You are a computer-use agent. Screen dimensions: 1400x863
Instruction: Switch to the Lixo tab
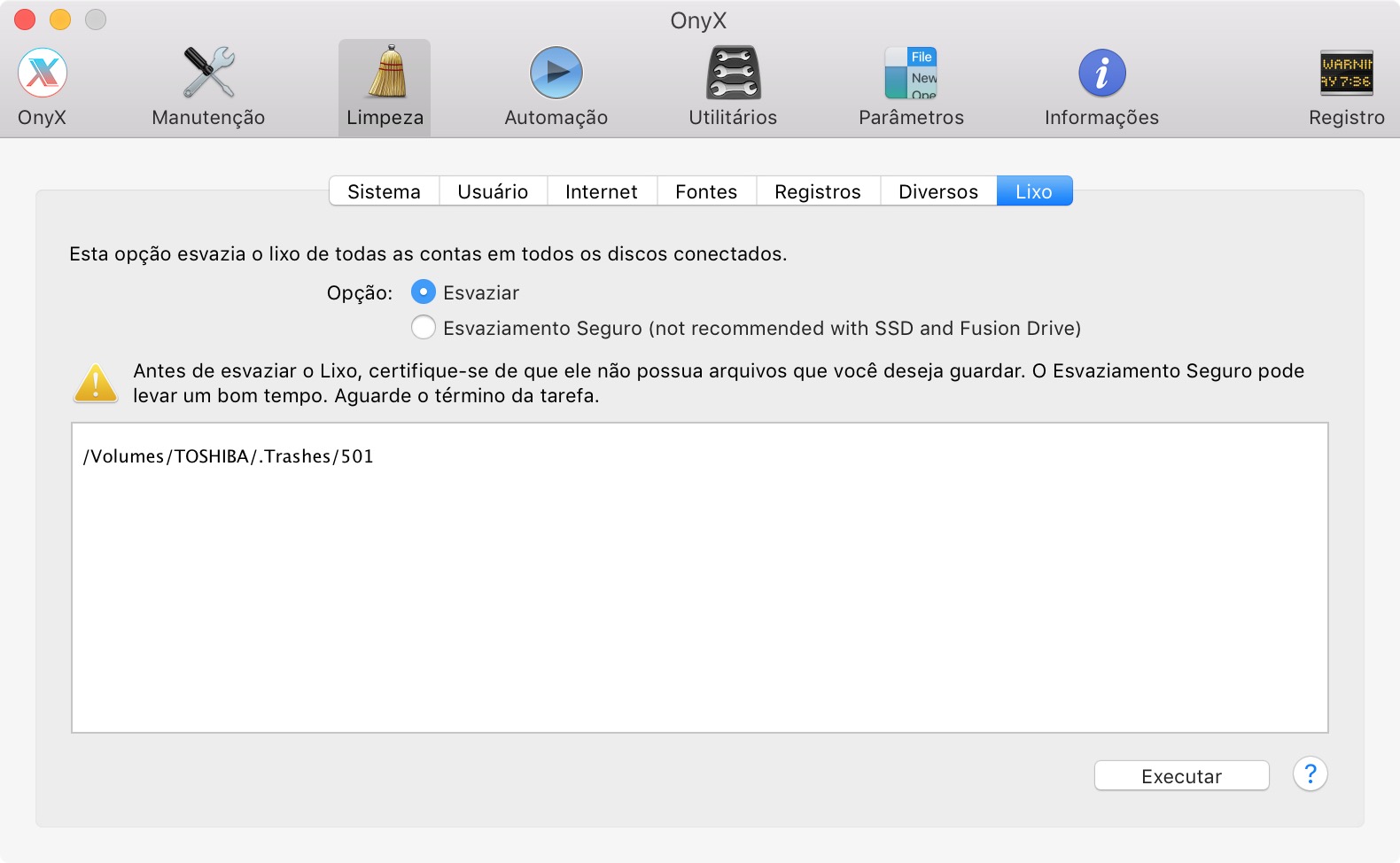coord(1034,191)
